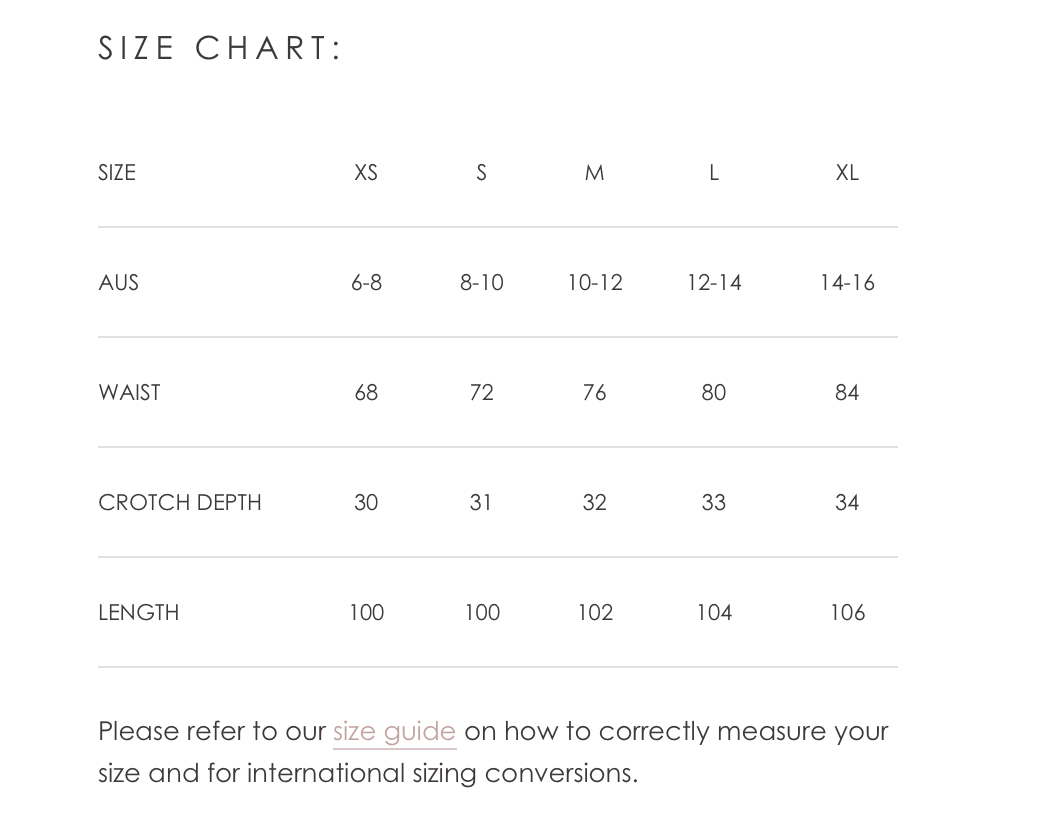Click the WAIST row label
The height and width of the screenshot is (834, 1060).
129,393
